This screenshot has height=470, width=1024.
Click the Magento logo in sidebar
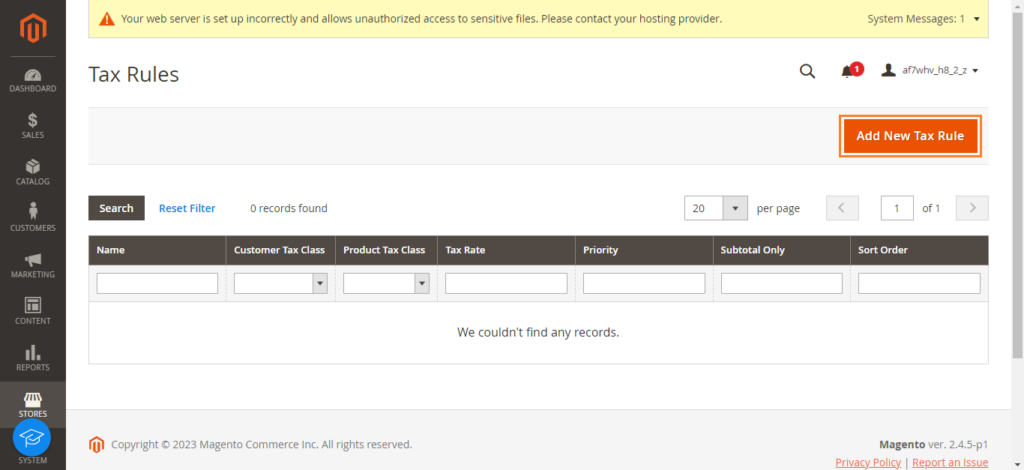(33, 28)
